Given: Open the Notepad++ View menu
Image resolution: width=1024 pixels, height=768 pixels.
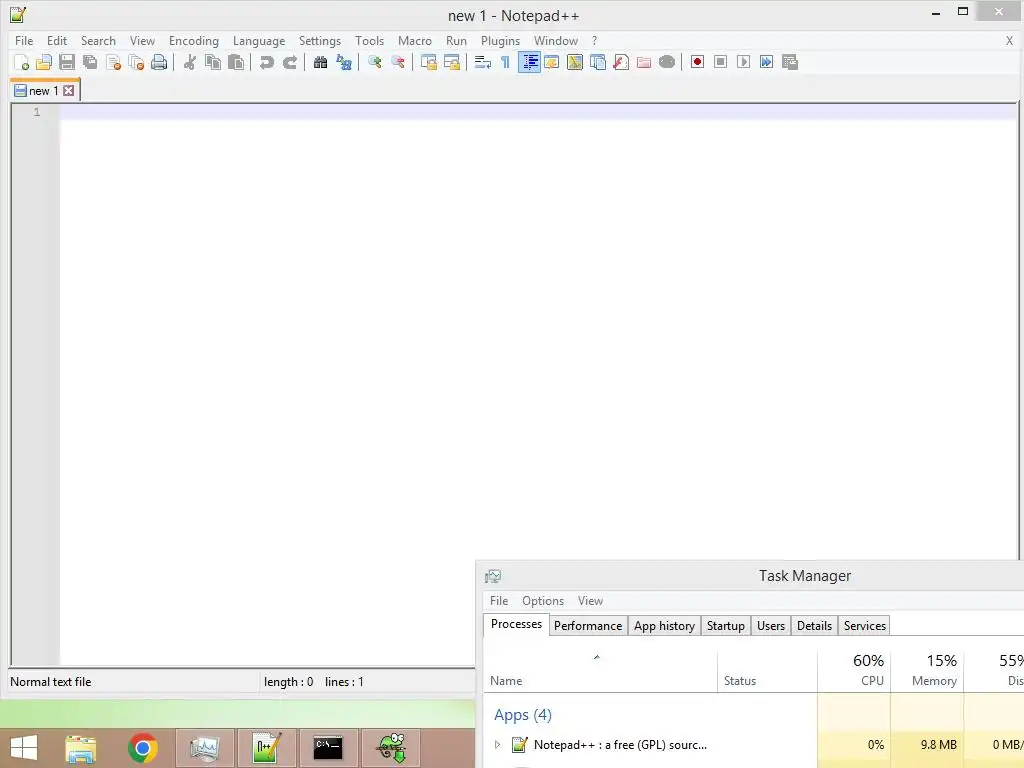Looking at the screenshot, I should (142, 40).
